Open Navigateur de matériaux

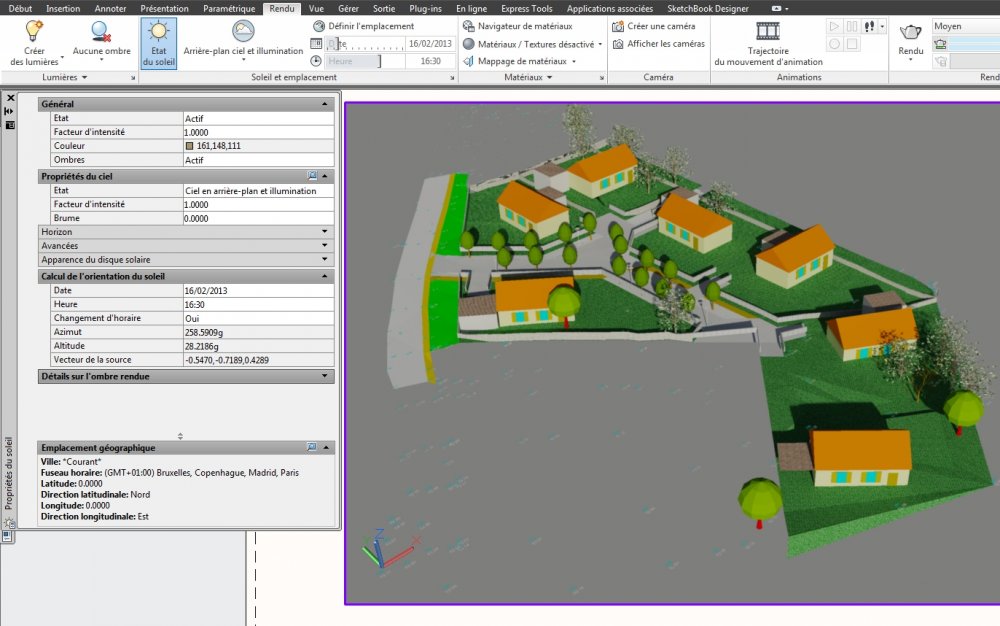[517, 26]
